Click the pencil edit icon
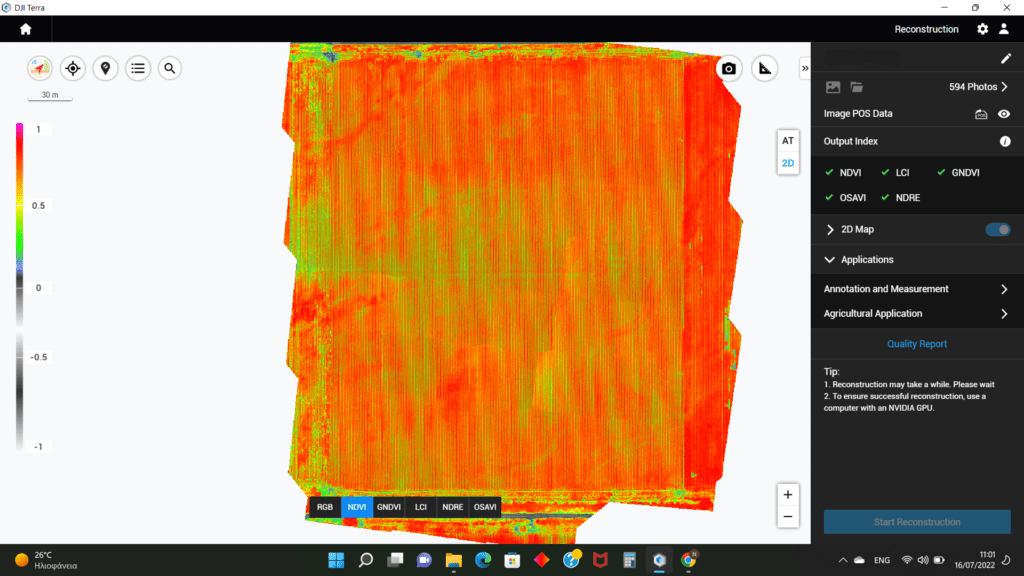Image resolution: width=1024 pixels, height=576 pixels. coord(1006,59)
